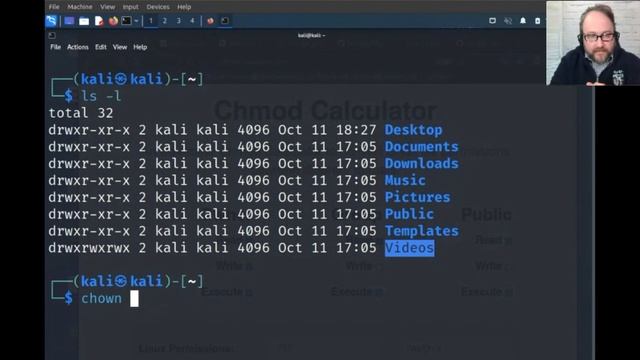640x360 pixels.
Task: Click the Templates directory name
Action: click(422, 231)
